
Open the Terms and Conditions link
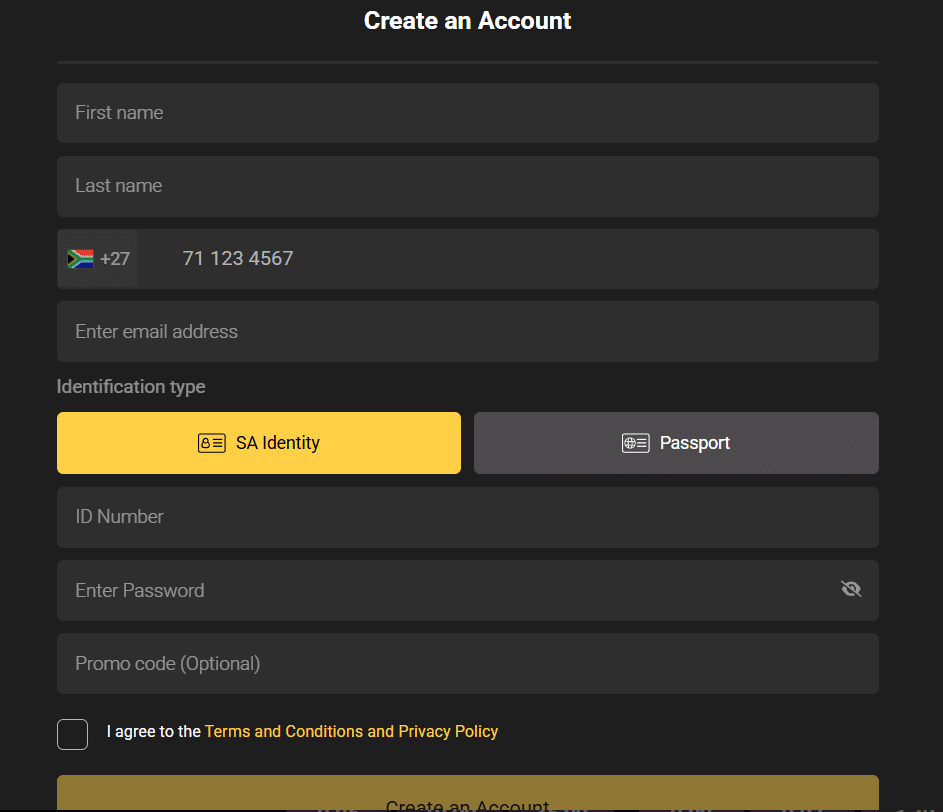[x=284, y=732]
